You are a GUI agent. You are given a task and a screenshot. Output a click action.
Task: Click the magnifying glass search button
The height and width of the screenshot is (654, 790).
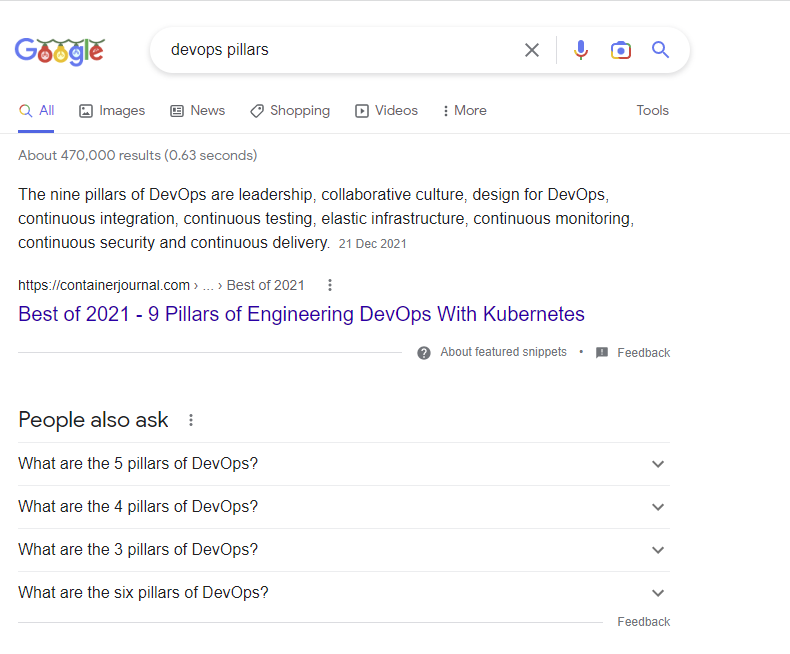click(660, 50)
